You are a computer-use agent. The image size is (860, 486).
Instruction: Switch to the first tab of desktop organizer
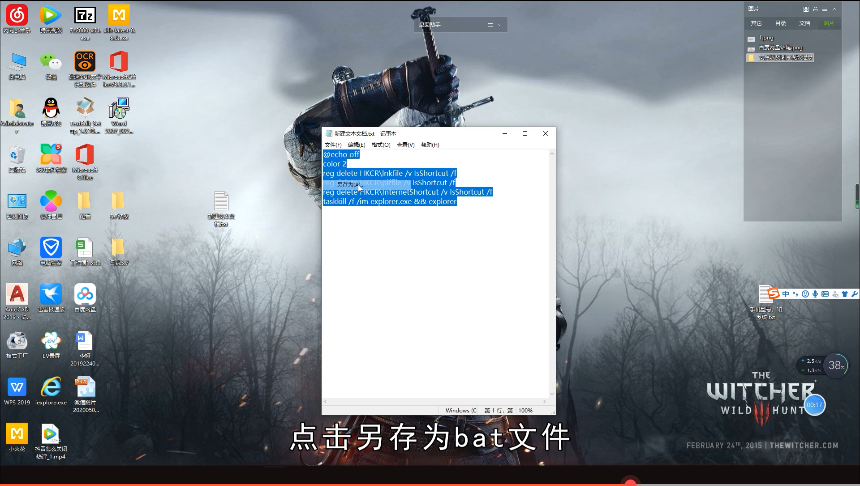click(756, 24)
